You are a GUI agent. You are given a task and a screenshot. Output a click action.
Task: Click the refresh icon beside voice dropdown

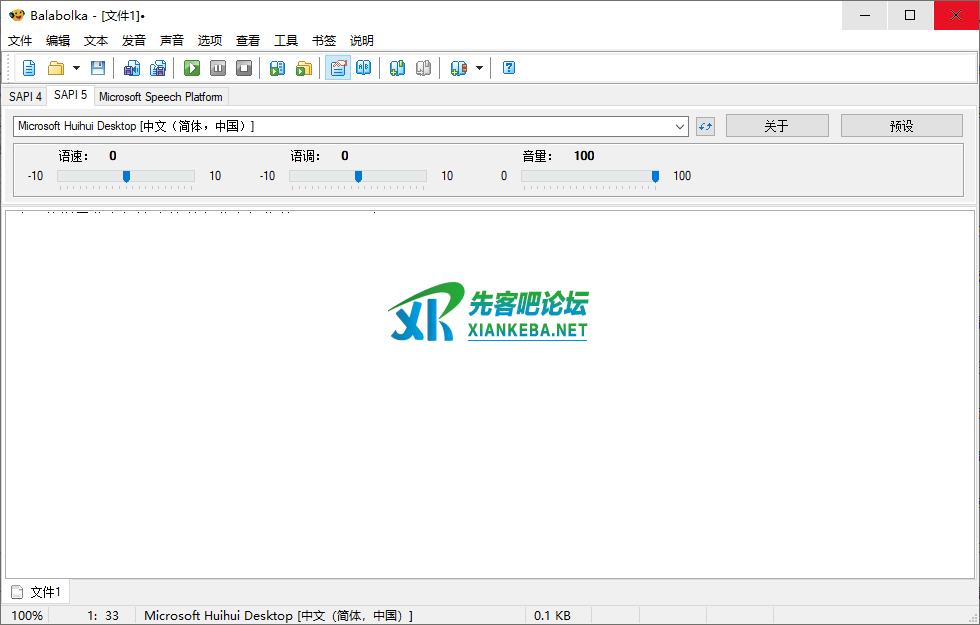coord(706,126)
